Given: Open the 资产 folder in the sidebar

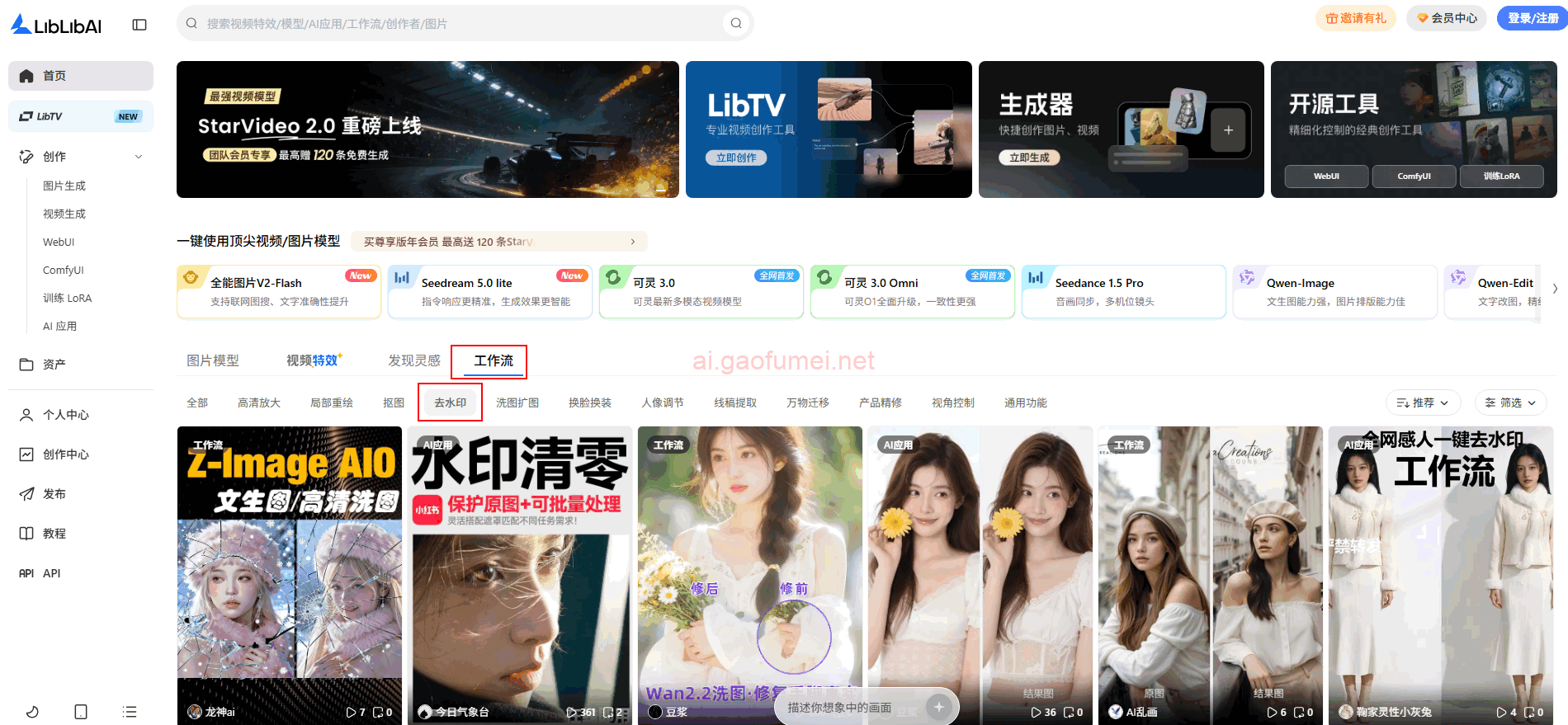Looking at the screenshot, I should coord(54,364).
